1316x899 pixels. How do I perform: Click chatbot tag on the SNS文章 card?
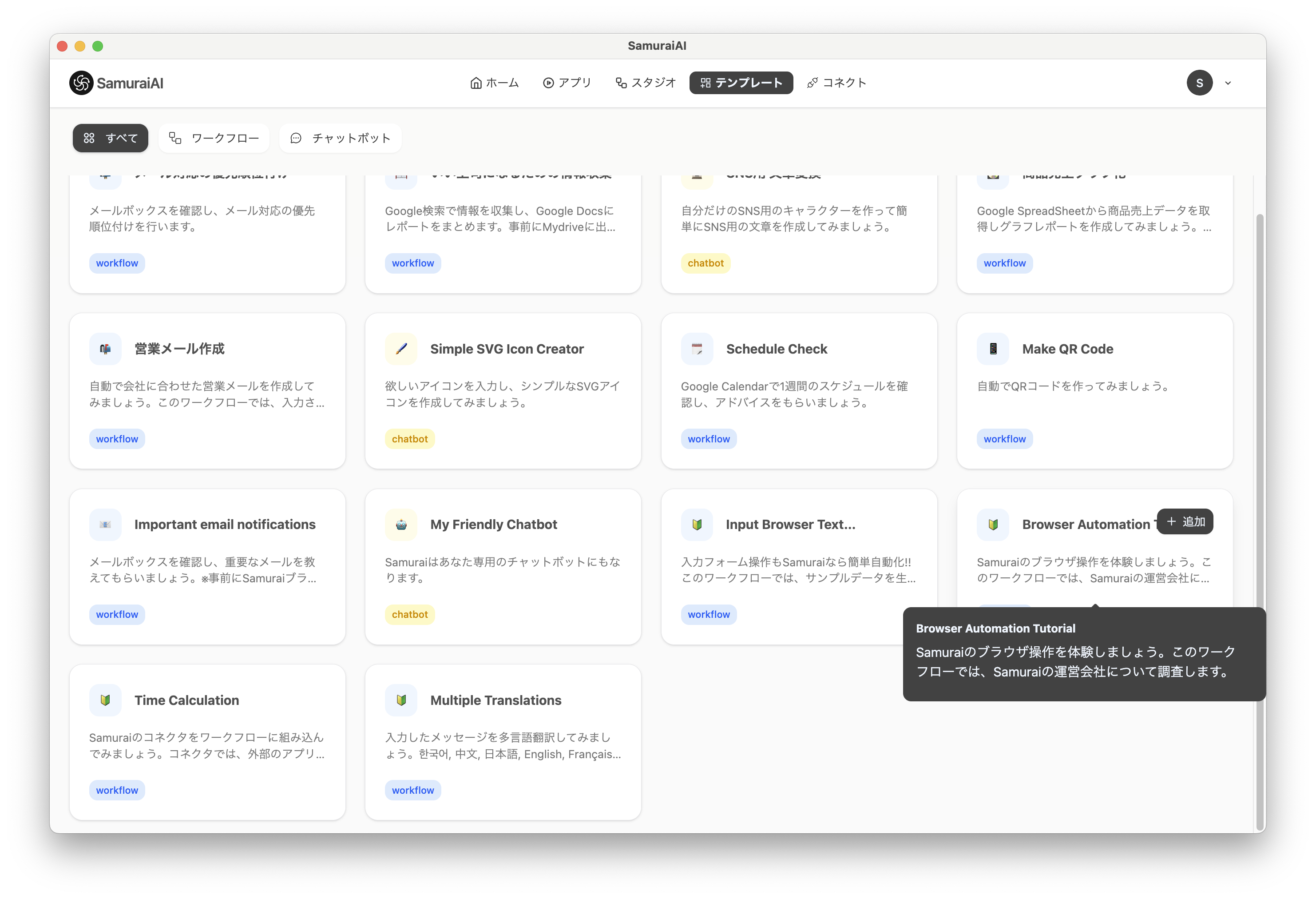pyautogui.click(x=706, y=263)
